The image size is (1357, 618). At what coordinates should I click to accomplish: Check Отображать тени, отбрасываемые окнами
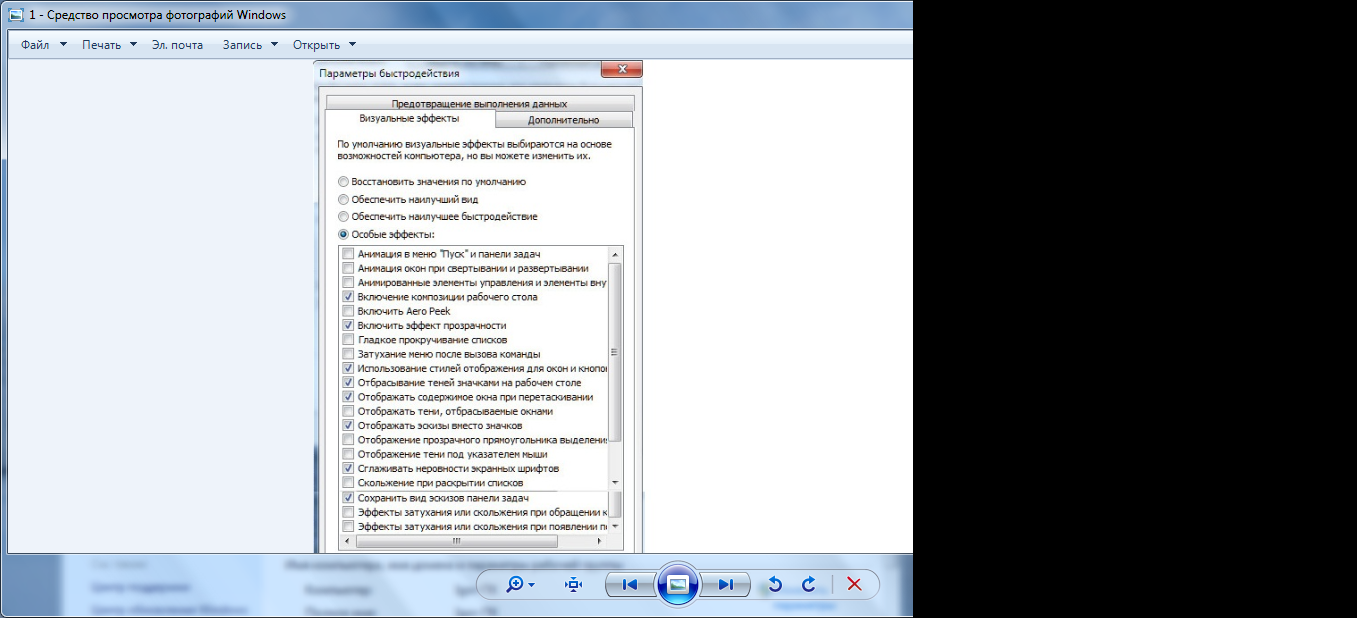pos(348,411)
